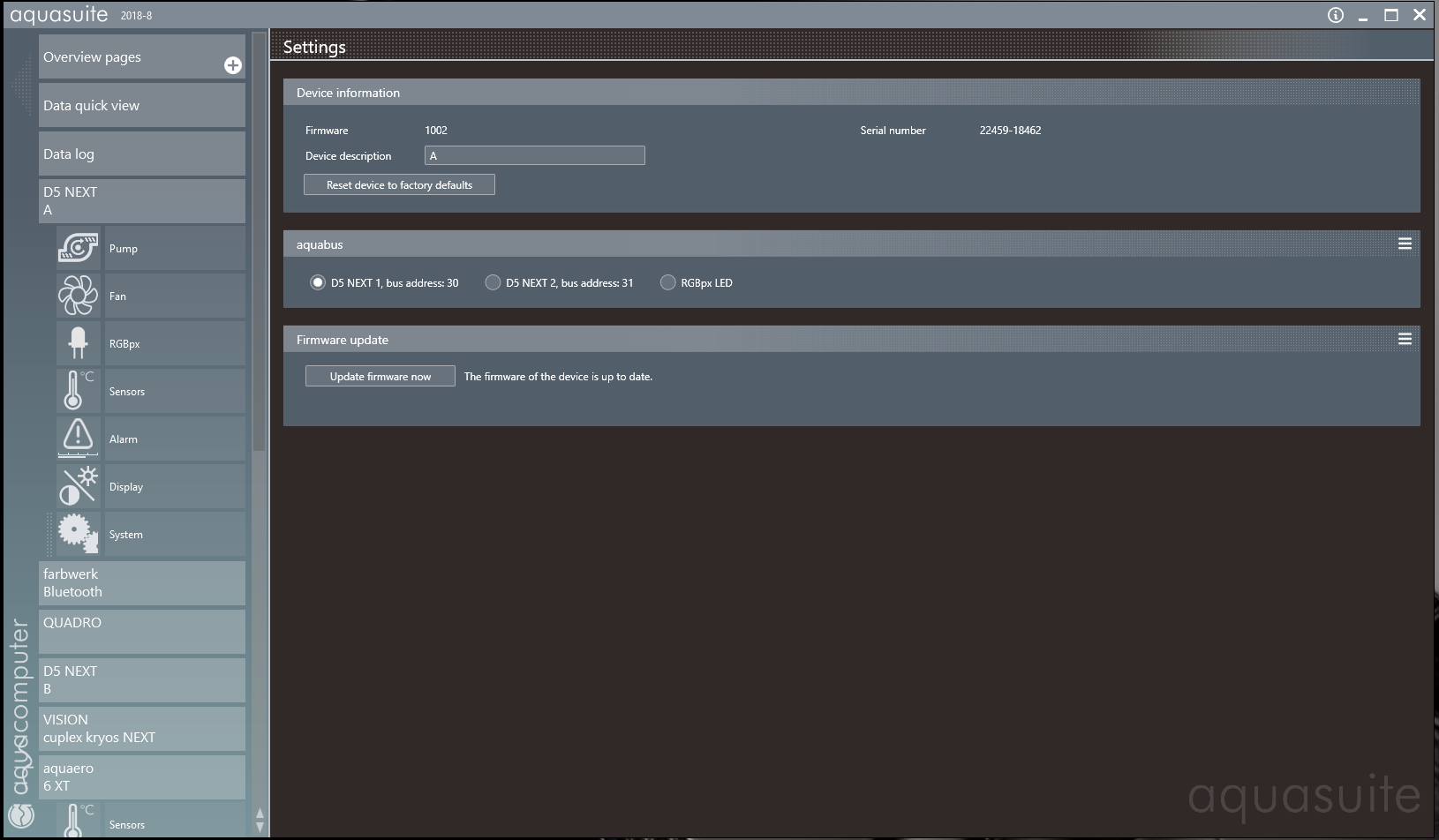Viewport: 1439px width, 840px height.
Task: Click the info icon in title bar
Action: 1335,15
